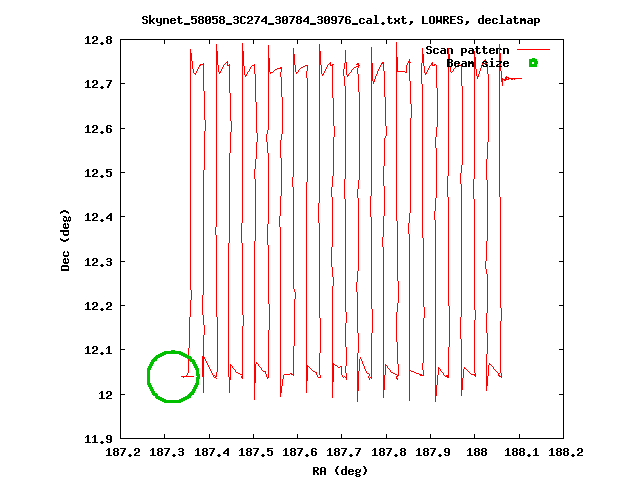This screenshot has height=480, width=640.
Task: Click the green beam size legend marker
Action: (x=533, y=63)
